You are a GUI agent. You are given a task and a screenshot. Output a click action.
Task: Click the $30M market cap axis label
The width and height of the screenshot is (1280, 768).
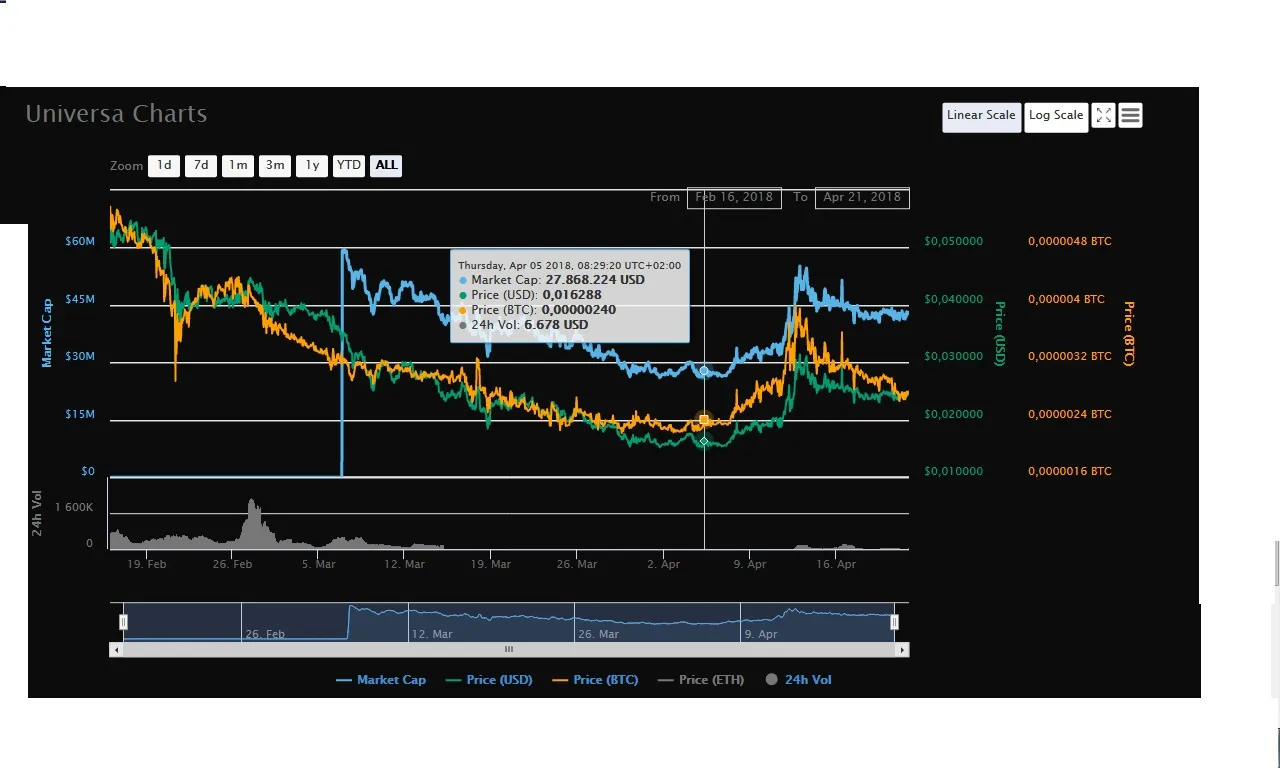tap(80, 357)
